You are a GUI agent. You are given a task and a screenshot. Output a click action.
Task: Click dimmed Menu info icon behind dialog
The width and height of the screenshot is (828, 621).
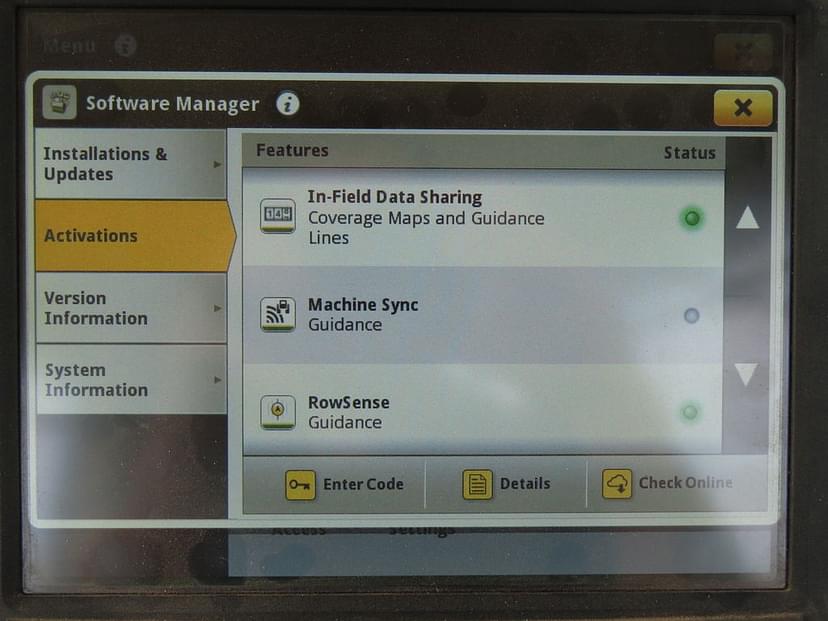pos(126,45)
